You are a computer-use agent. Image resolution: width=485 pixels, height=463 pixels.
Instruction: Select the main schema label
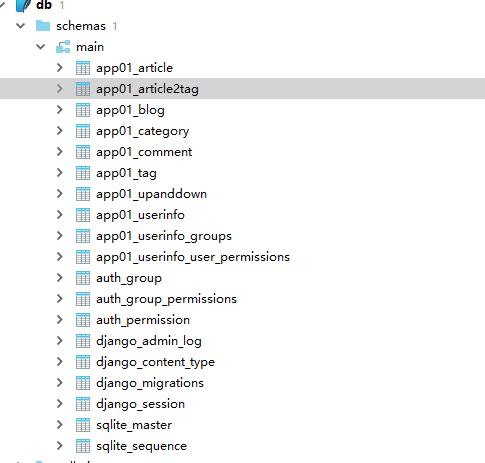90,47
